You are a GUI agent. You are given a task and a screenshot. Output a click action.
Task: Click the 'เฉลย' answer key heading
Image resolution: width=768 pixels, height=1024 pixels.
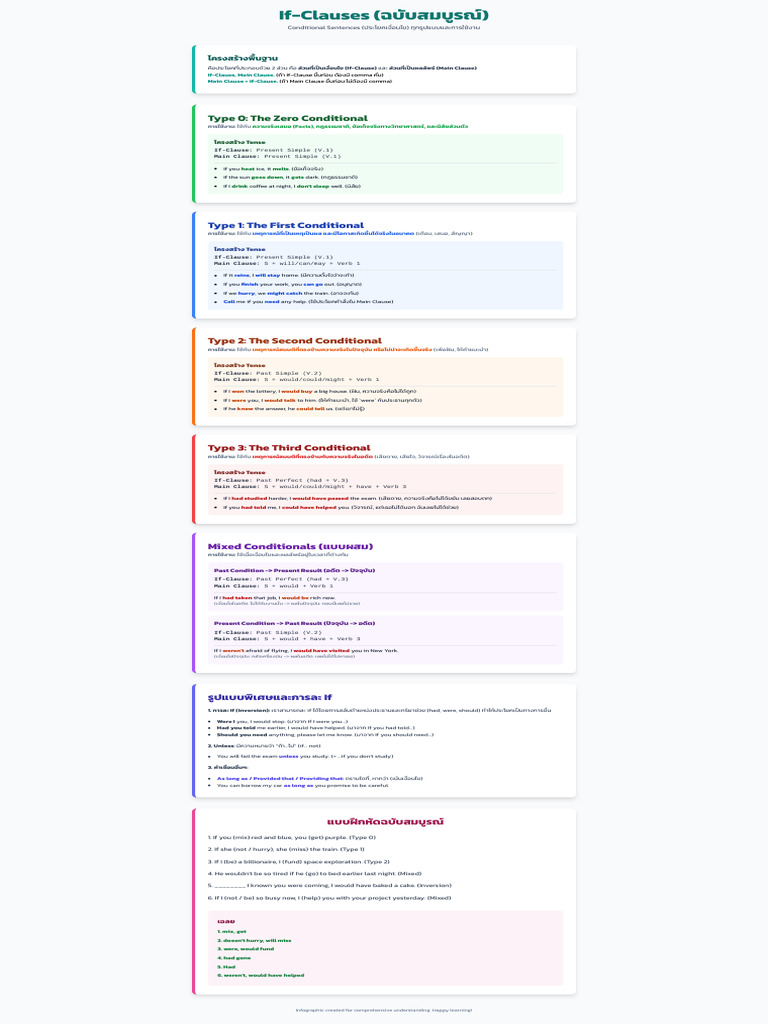pos(226,921)
